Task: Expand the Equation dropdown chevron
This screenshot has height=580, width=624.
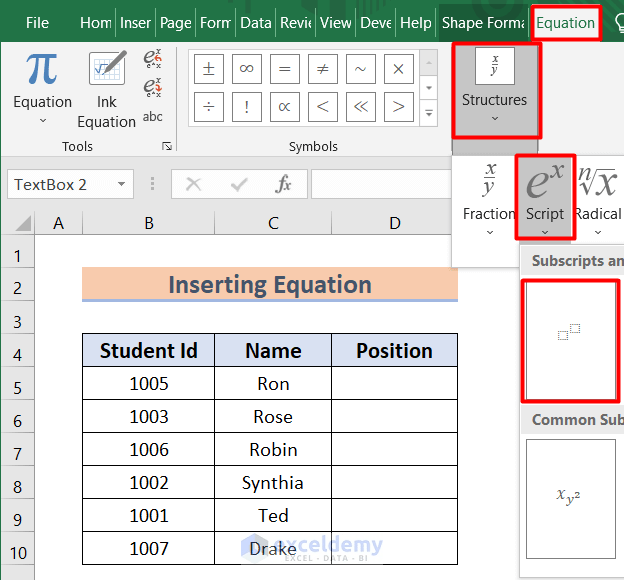Action: 43,120
